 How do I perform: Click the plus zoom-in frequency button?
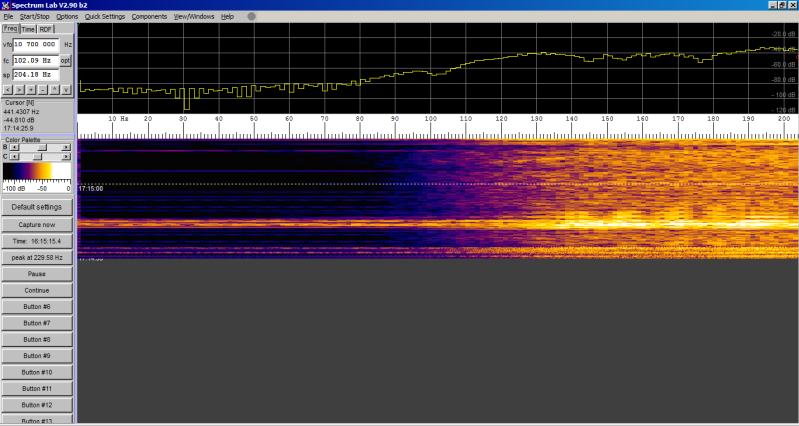(31, 89)
